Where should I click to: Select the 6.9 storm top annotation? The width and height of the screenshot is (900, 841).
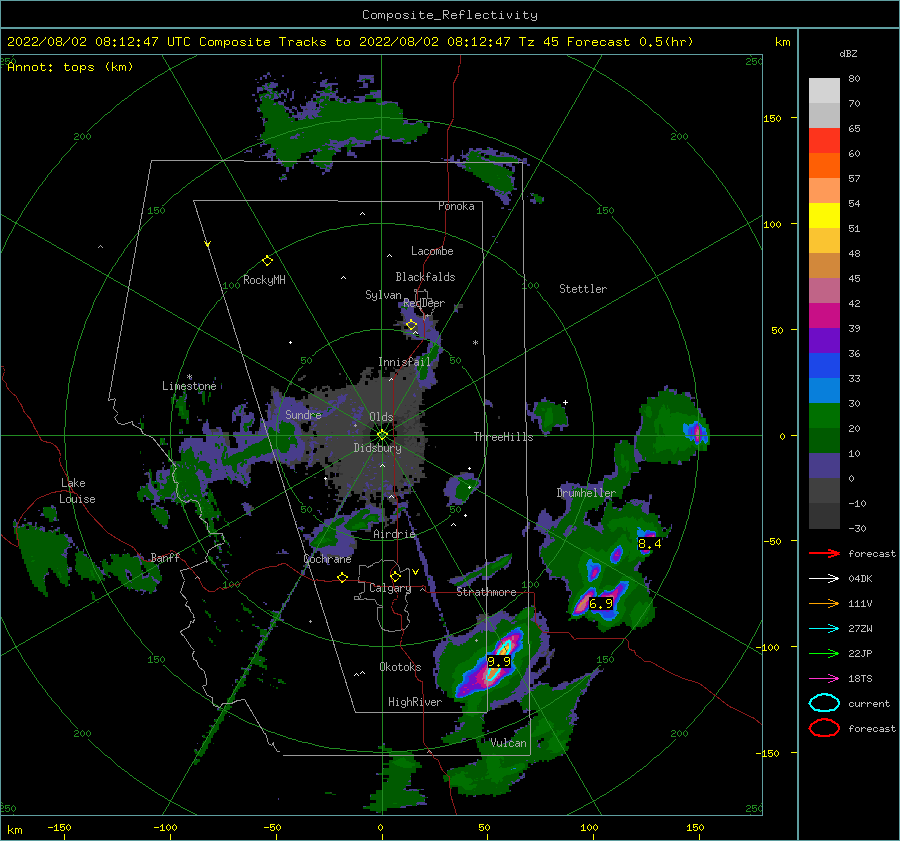click(601, 603)
